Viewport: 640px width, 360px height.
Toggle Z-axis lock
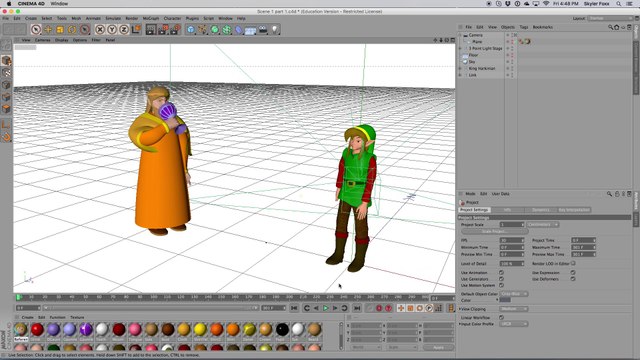(124, 29)
